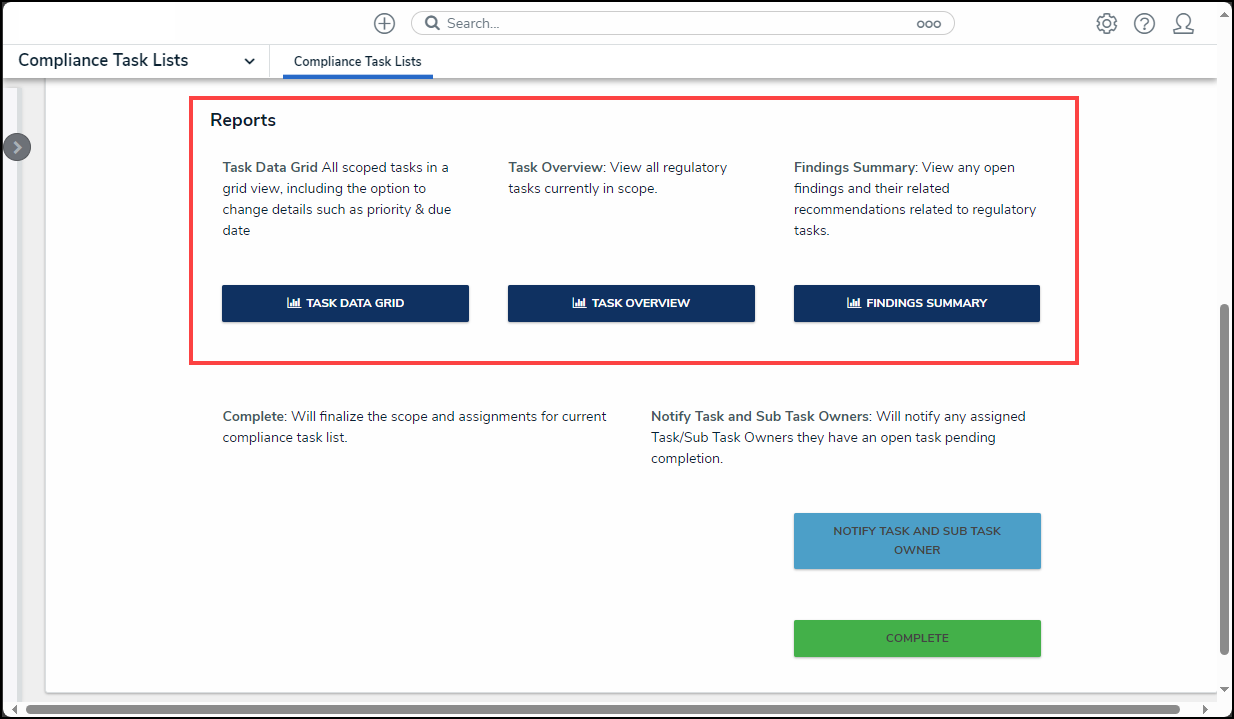Image resolution: width=1234 pixels, height=719 pixels.
Task: Click the magnifying glass search icon
Action: pyautogui.click(x=432, y=24)
